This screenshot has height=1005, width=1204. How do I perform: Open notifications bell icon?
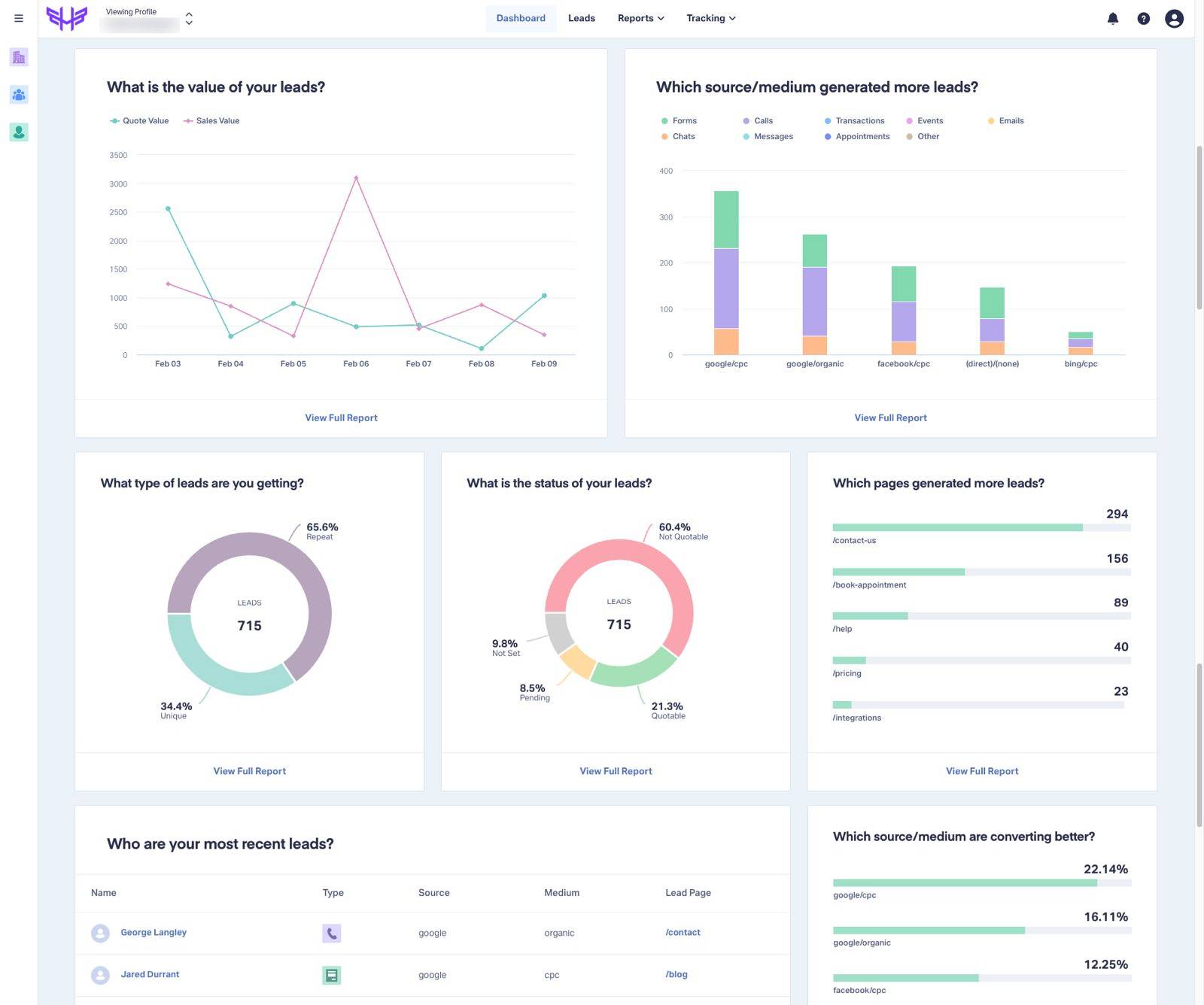(1113, 19)
